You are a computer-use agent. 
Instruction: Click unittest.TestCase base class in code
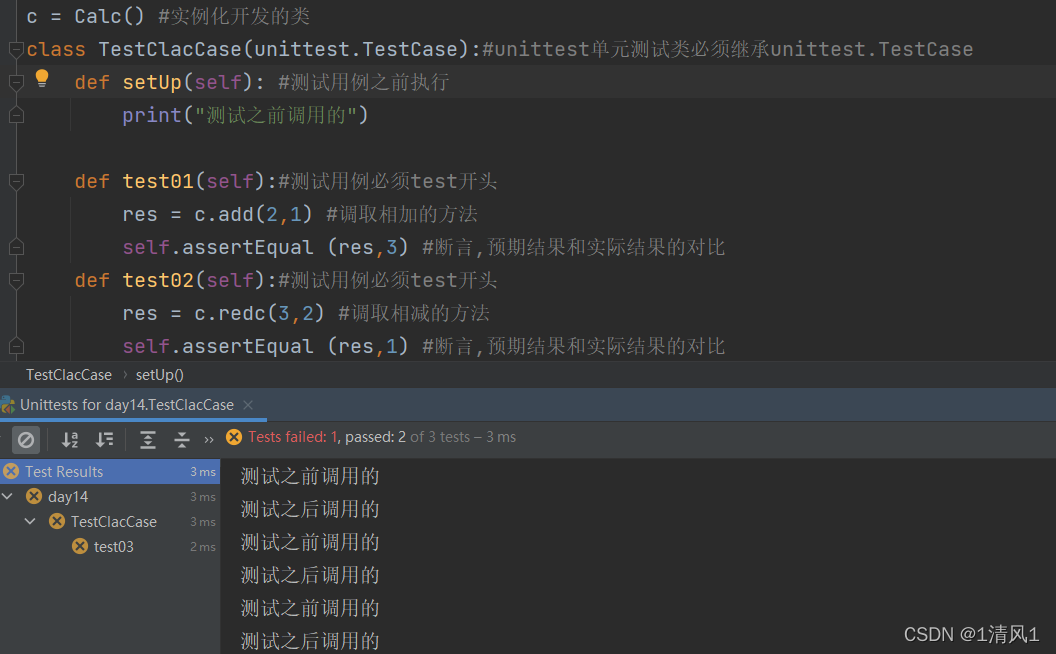pyautogui.click(x=356, y=49)
